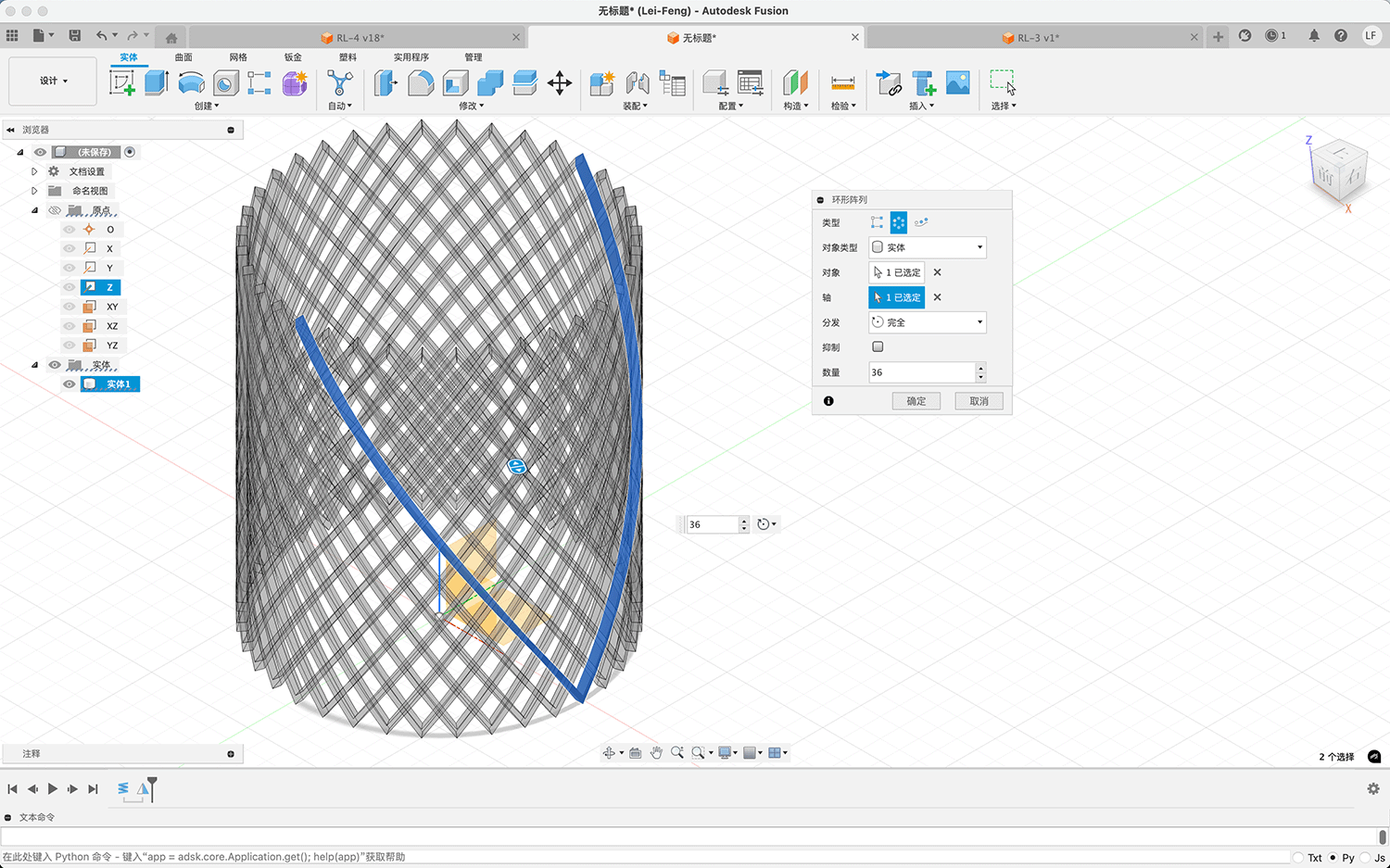Select the Combine tool

pos(490,83)
